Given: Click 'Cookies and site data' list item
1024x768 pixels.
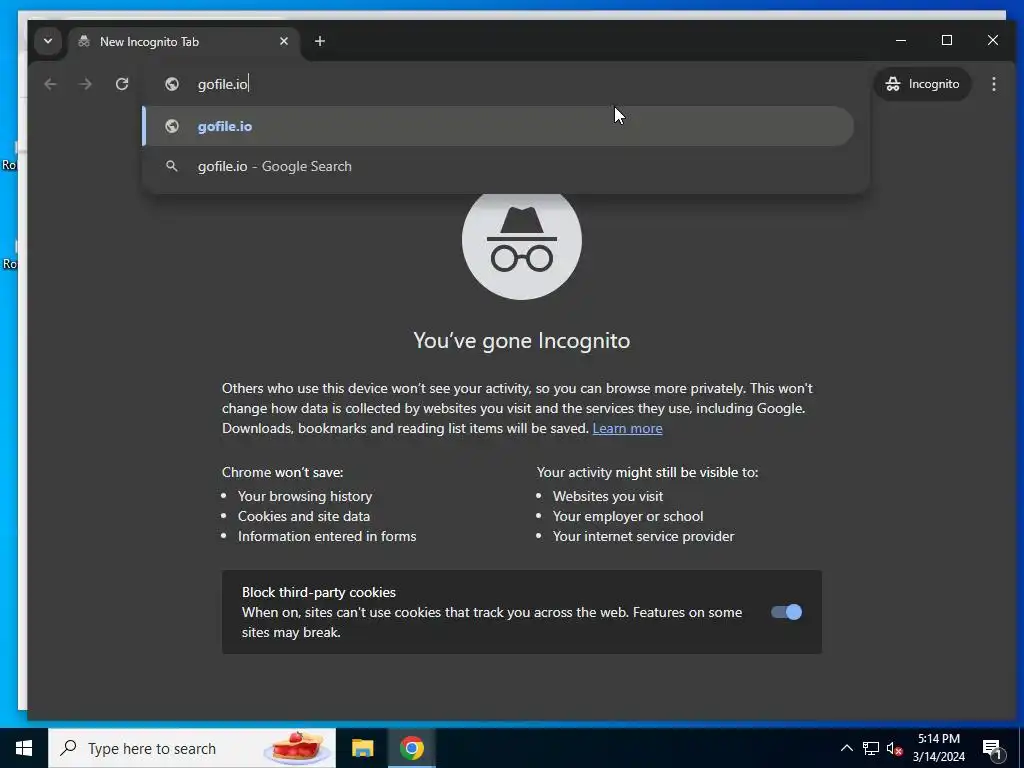Looking at the screenshot, I should (x=304, y=516).
